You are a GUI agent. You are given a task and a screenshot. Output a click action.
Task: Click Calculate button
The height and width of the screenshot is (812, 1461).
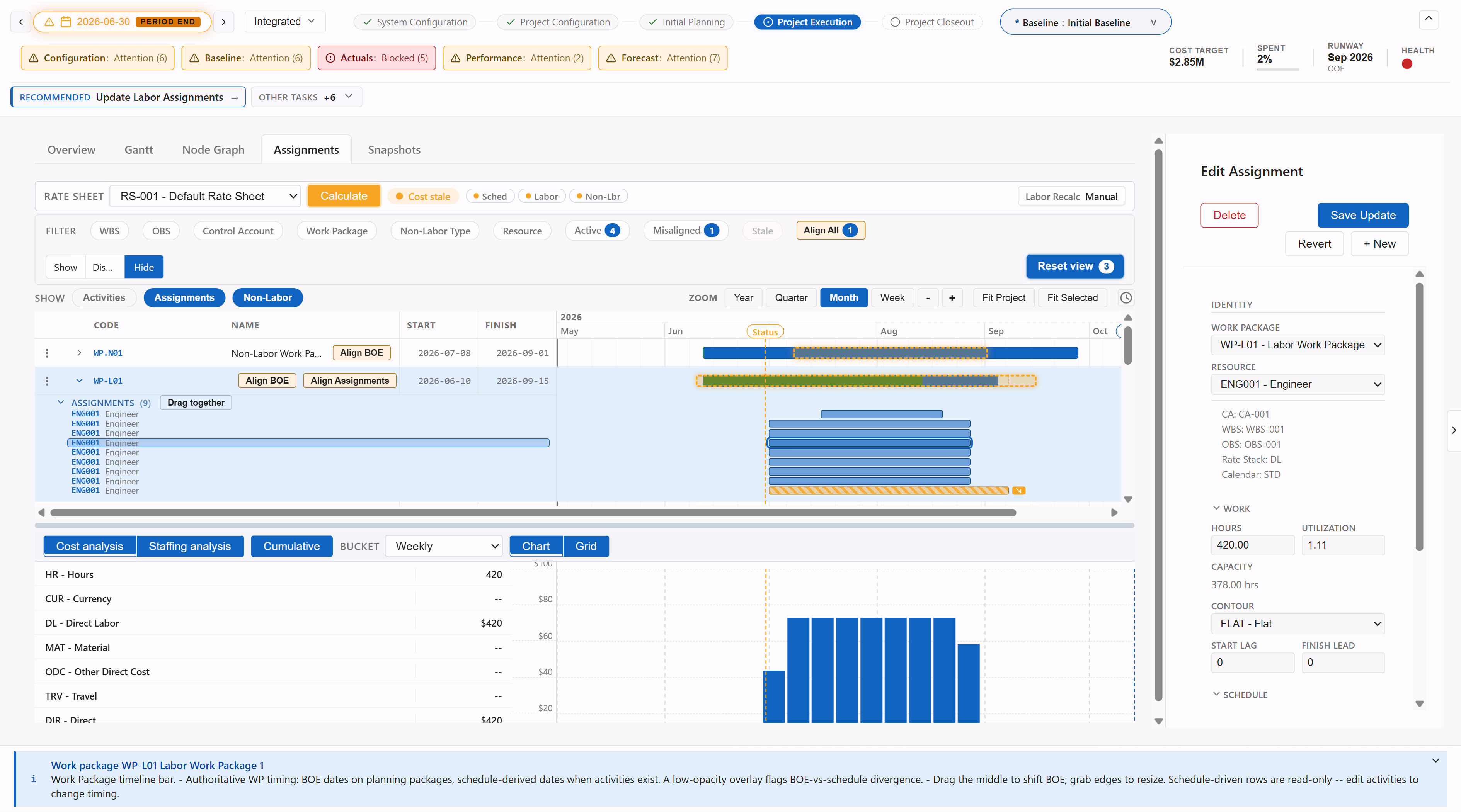[344, 196]
